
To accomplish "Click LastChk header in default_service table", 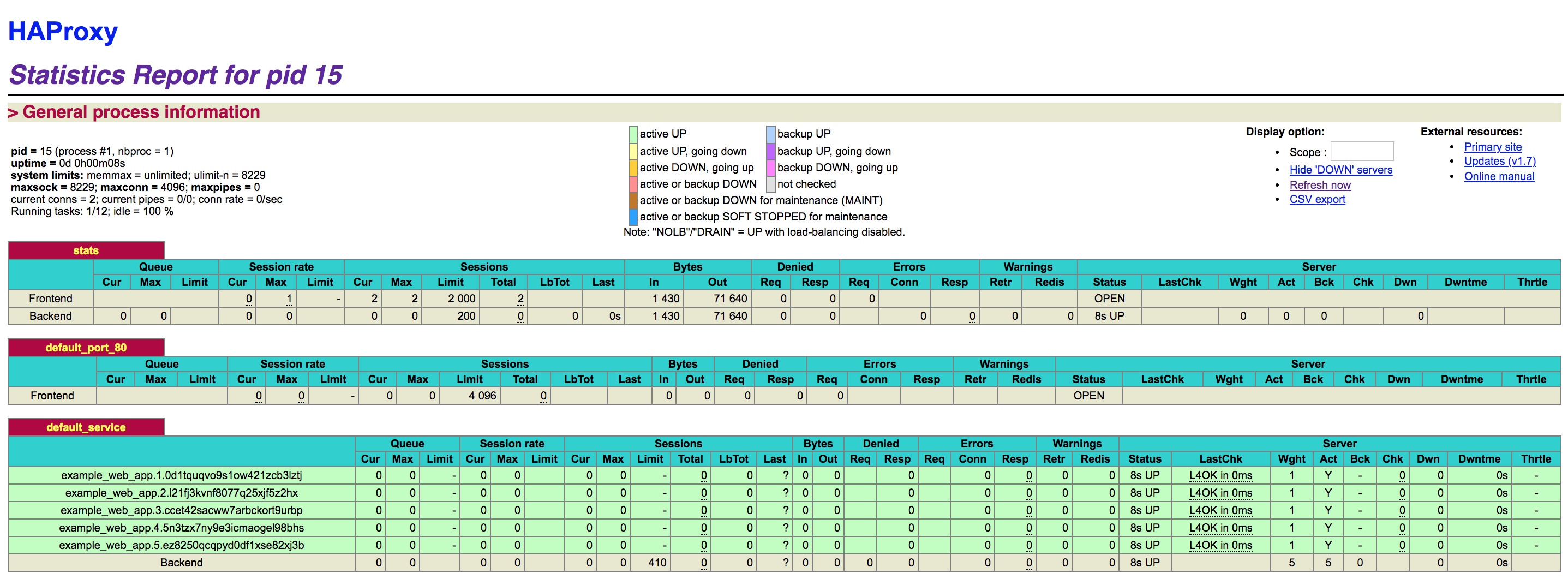I will (1220, 459).
